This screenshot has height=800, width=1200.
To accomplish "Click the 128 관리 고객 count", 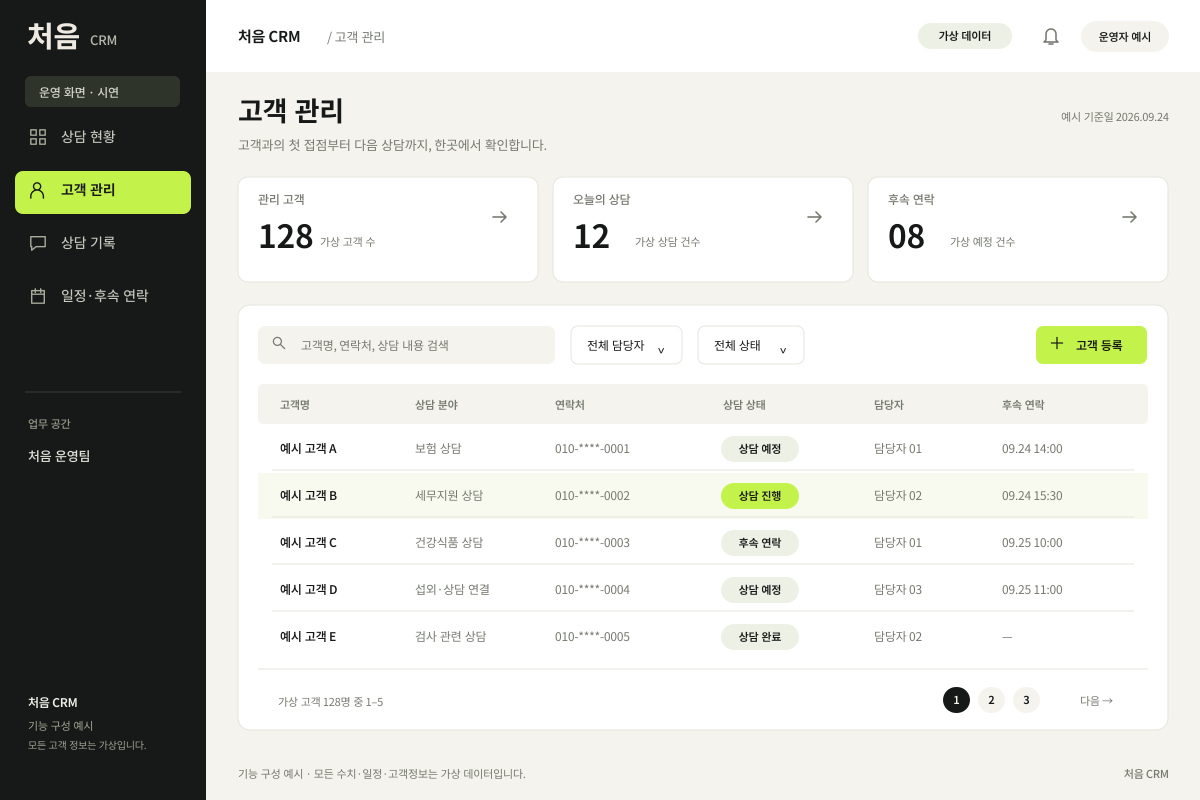I will [285, 237].
